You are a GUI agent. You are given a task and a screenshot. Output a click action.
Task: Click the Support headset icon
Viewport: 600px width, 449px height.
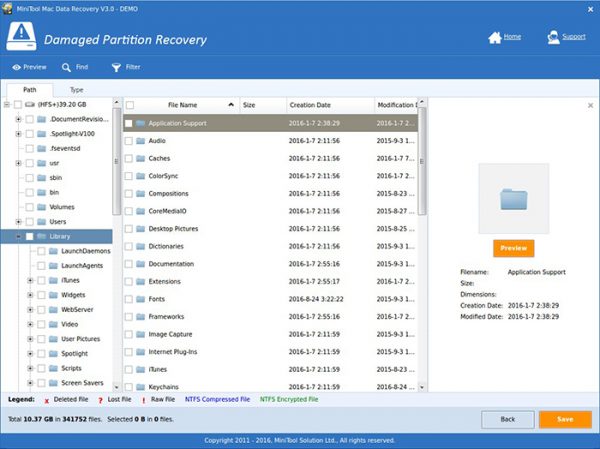click(553, 38)
